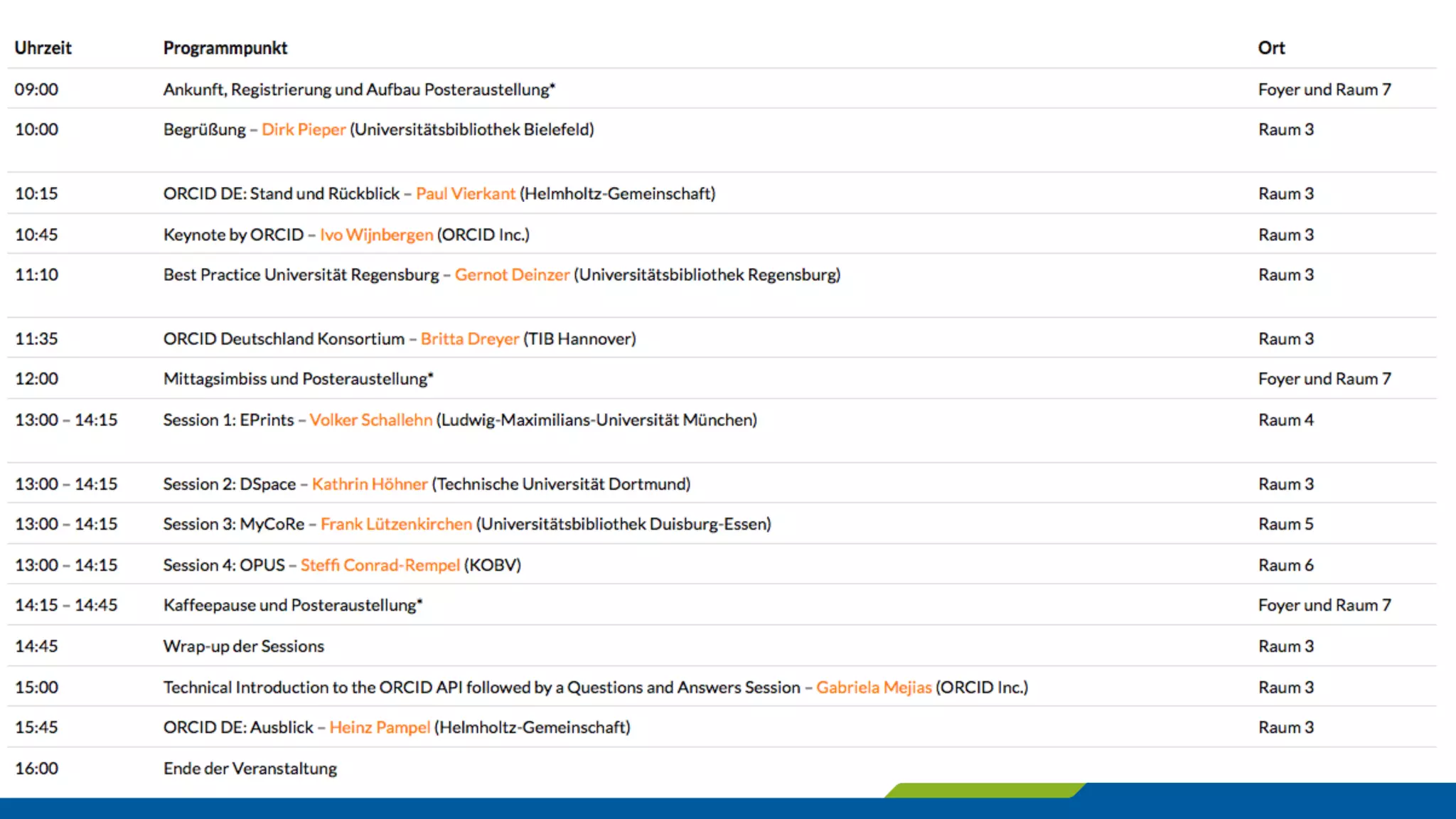This screenshot has width=1456, height=819.
Task: Click 'Keynote by ORCID' text
Action: coord(234,235)
